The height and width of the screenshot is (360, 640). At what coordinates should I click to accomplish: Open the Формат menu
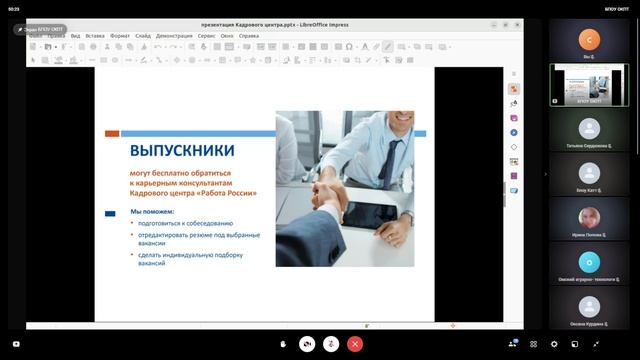[120, 36]
